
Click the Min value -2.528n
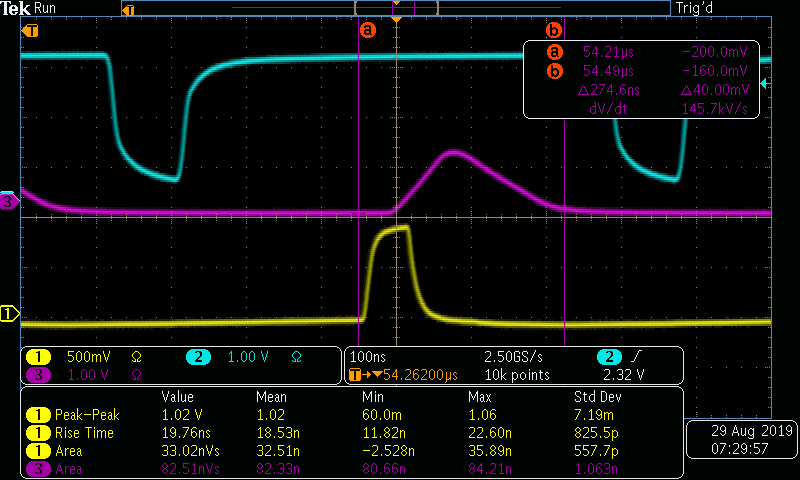click(x=388, y=451)
